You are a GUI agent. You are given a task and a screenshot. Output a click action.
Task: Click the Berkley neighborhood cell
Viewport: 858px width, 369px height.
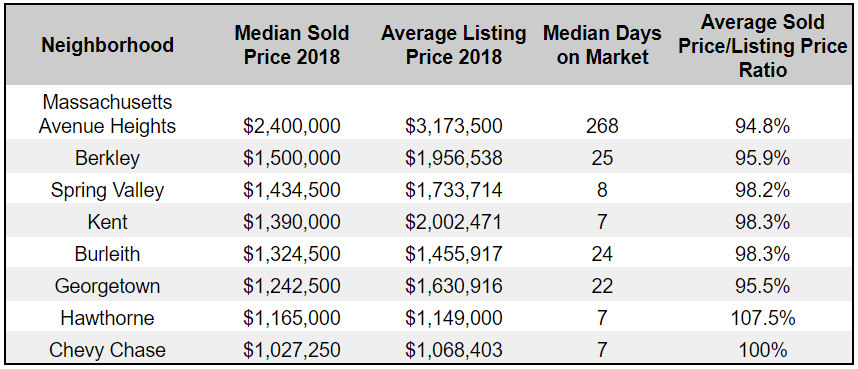(x=107, y=158)
